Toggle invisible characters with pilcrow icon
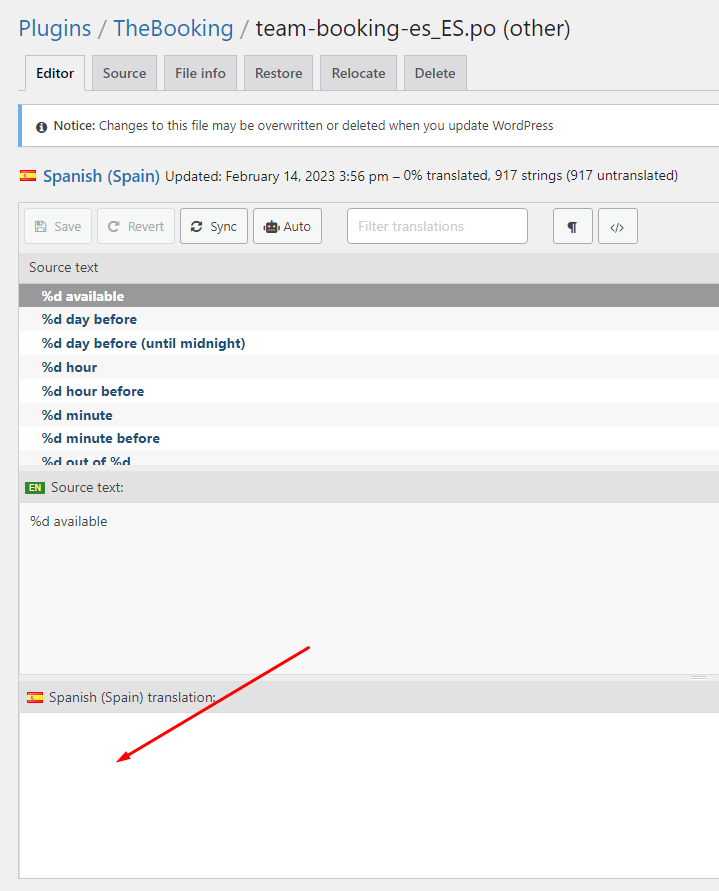This screenshot has width=719, height=891. pyautogui.click(x=572, y=227)
